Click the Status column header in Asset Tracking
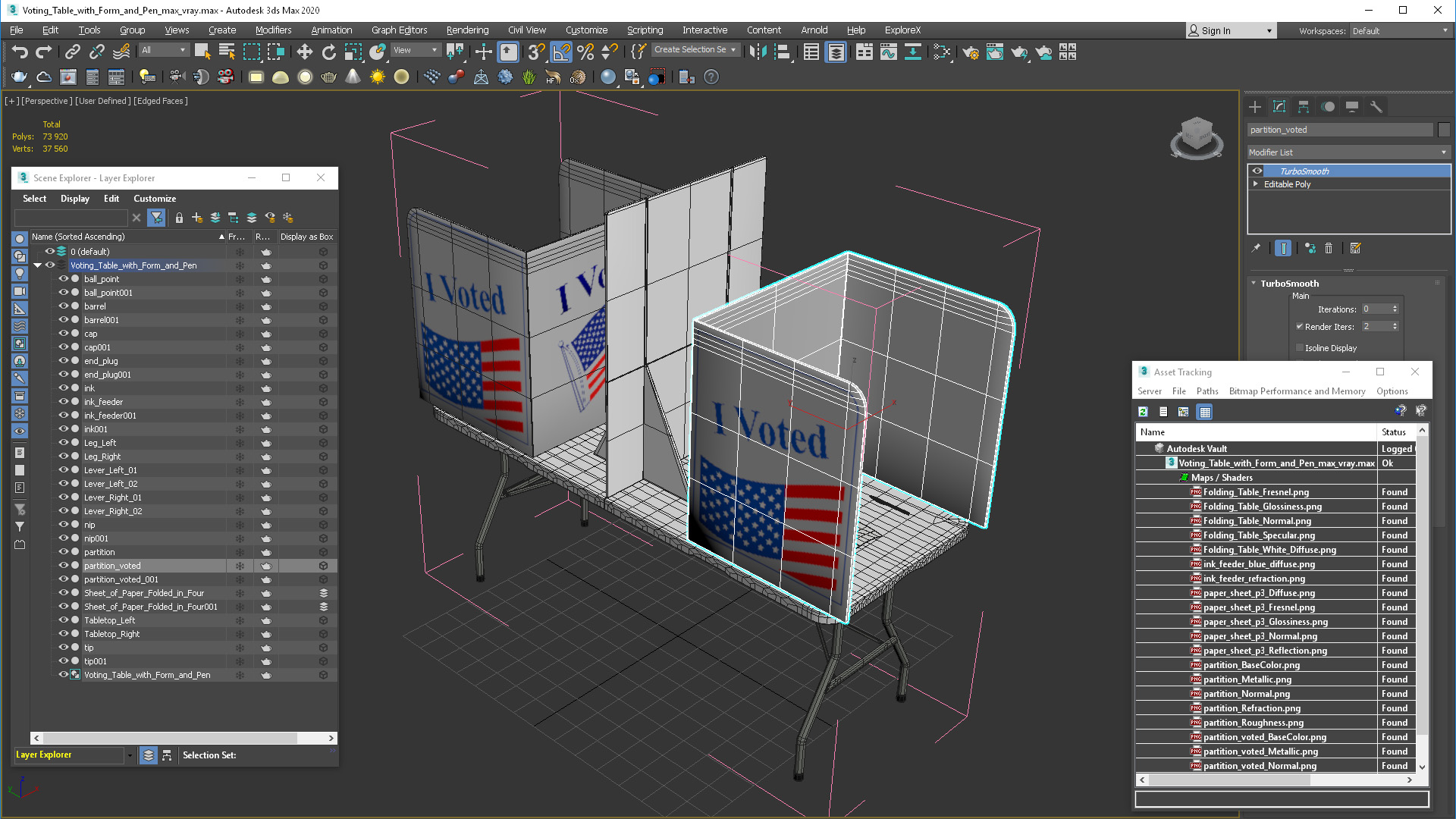Screen dimensions: 1456x819 (1396, 432)
